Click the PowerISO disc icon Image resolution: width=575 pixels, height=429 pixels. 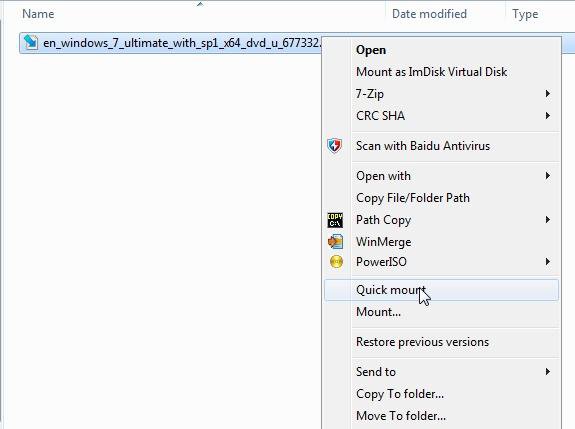coord(336,262)
